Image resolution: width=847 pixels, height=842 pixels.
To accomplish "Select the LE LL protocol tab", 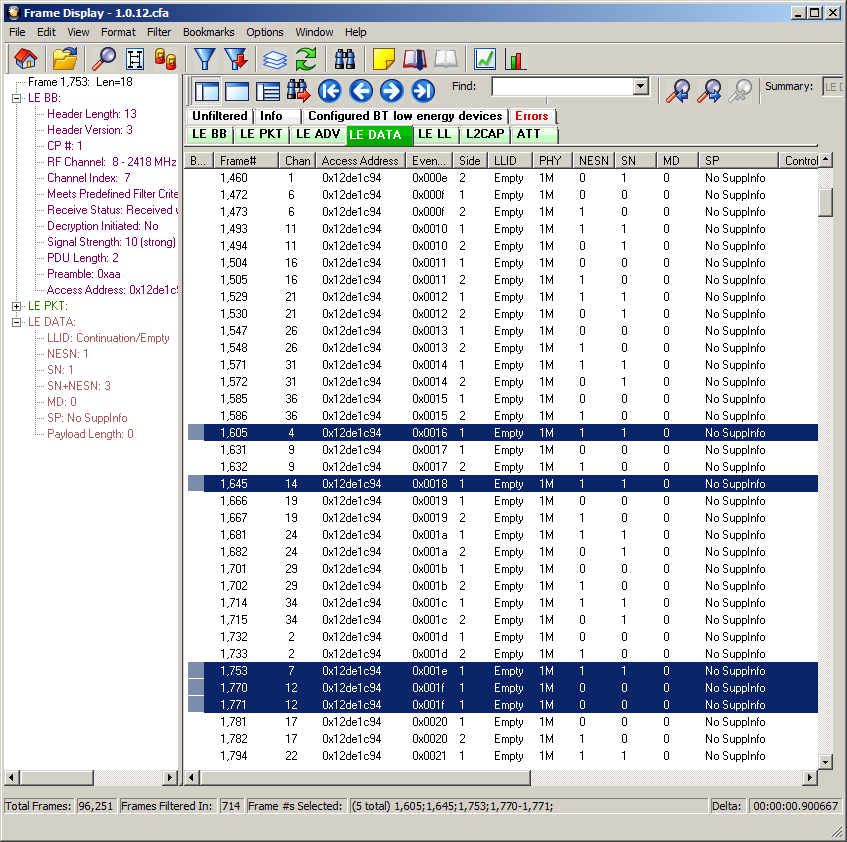I will (x=435, y=134).
